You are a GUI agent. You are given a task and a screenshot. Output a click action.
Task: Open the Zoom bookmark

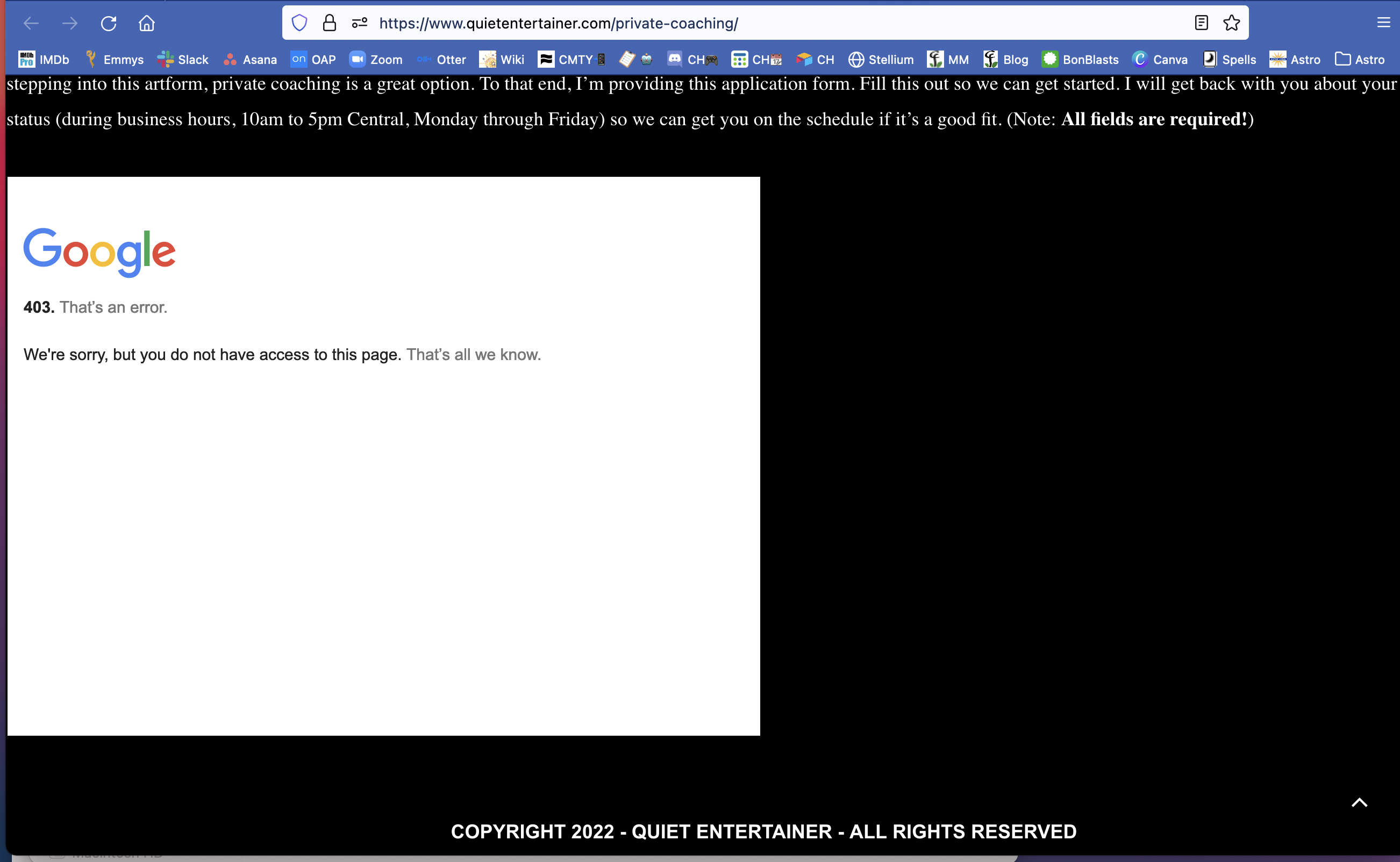[x=376, y=59]
